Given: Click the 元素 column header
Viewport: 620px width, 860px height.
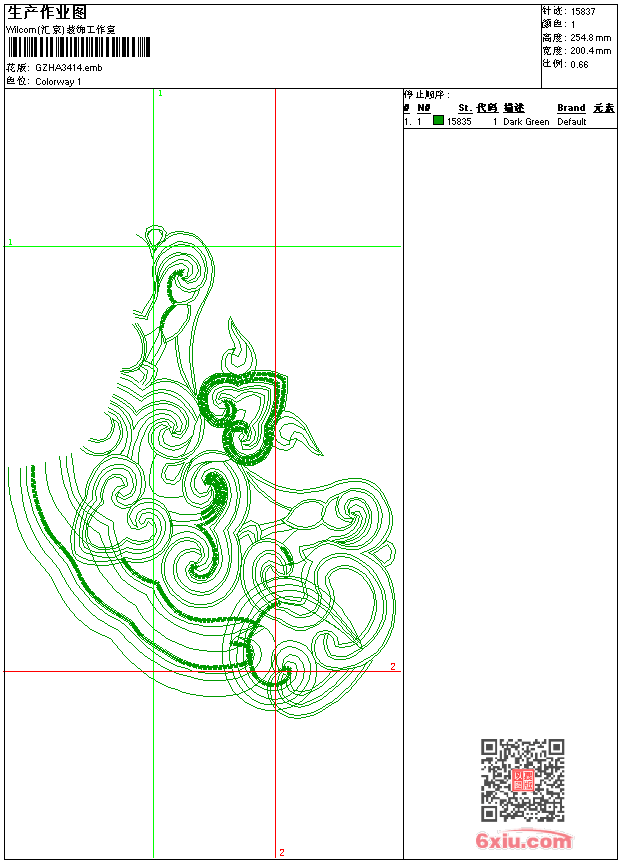Looking at the screenshot, I should 604,108.
